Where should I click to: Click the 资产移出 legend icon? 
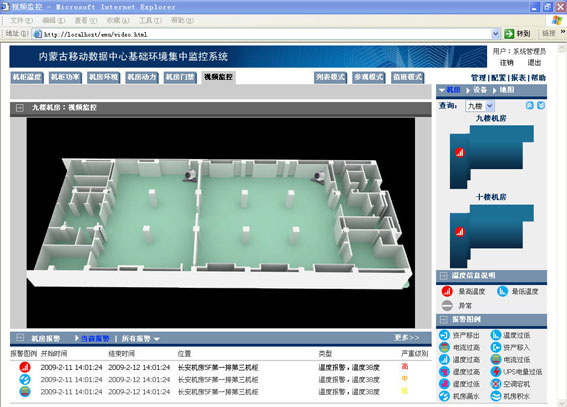tap(444, 335)
